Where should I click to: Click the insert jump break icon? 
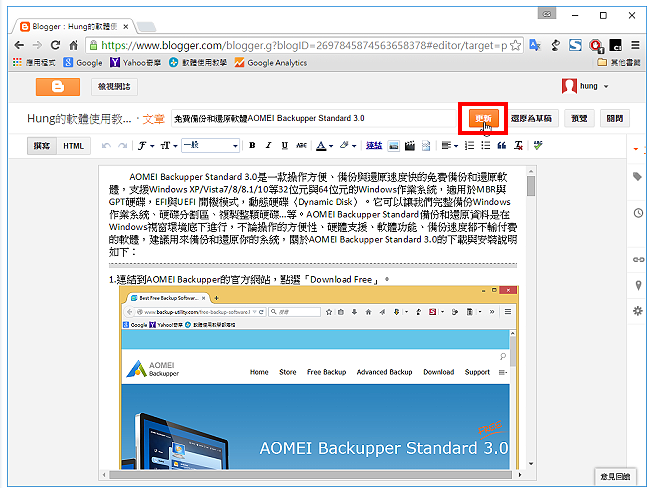coord(426,146)
